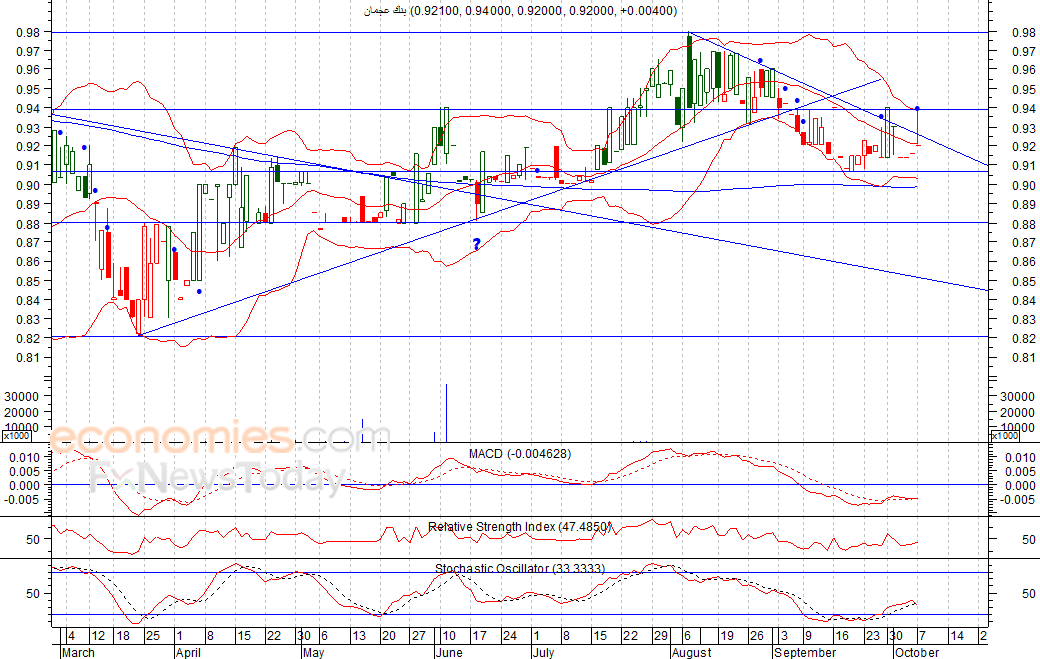Viewport: 1040px width, 659px height.
Task: Click the -0.005 MACD scale label on the right
Action: (1015, 500)
